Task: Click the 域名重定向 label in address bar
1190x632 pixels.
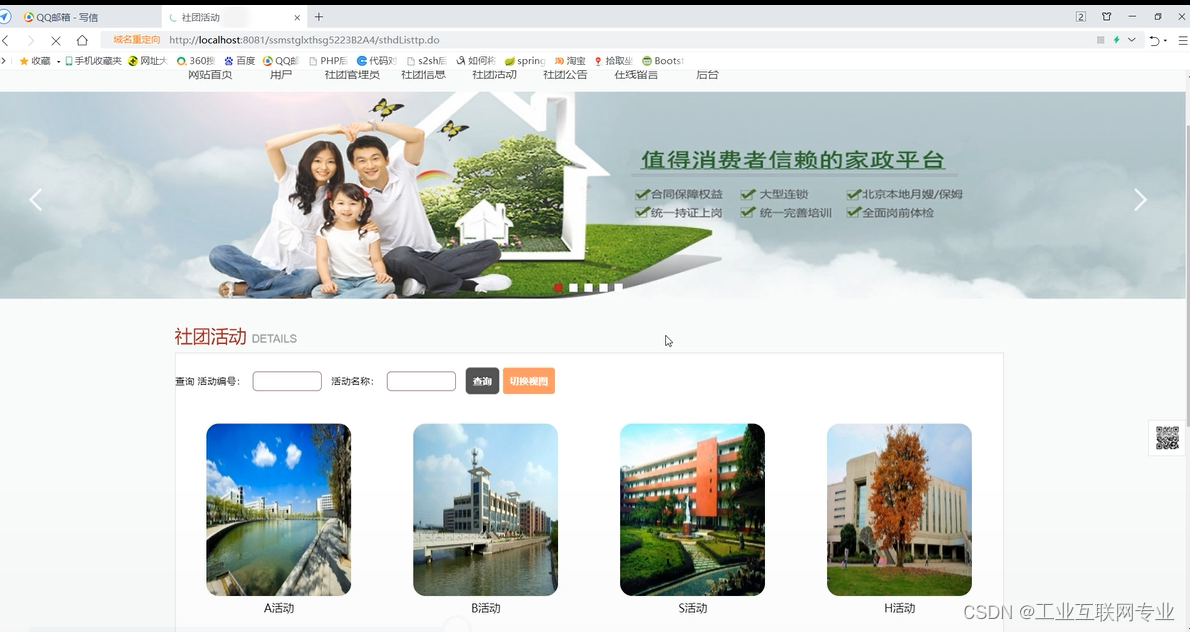Action: point(137,40)
